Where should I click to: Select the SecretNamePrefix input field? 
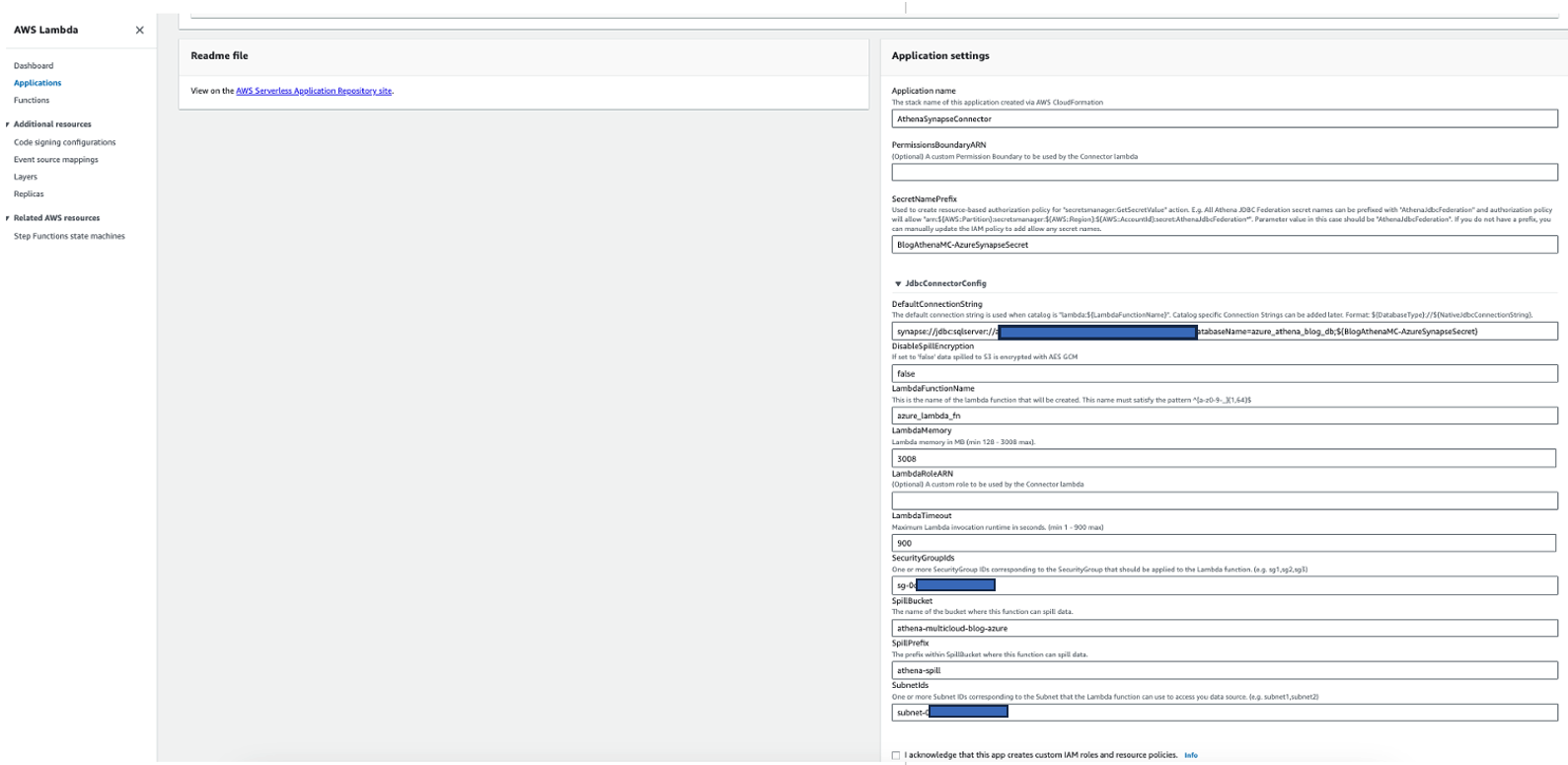click(1225, 245)
